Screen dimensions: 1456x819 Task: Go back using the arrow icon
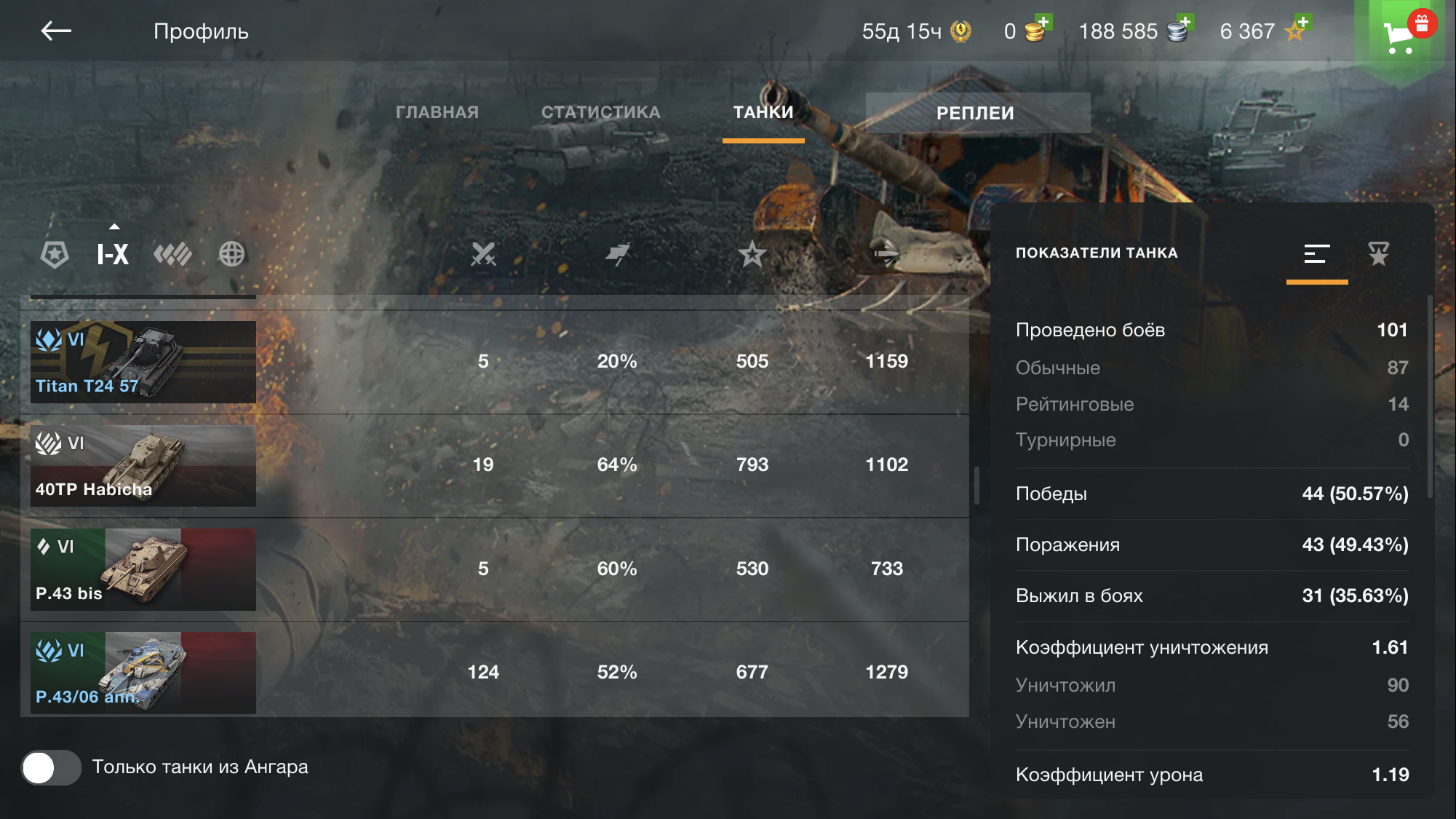(56, 31)
